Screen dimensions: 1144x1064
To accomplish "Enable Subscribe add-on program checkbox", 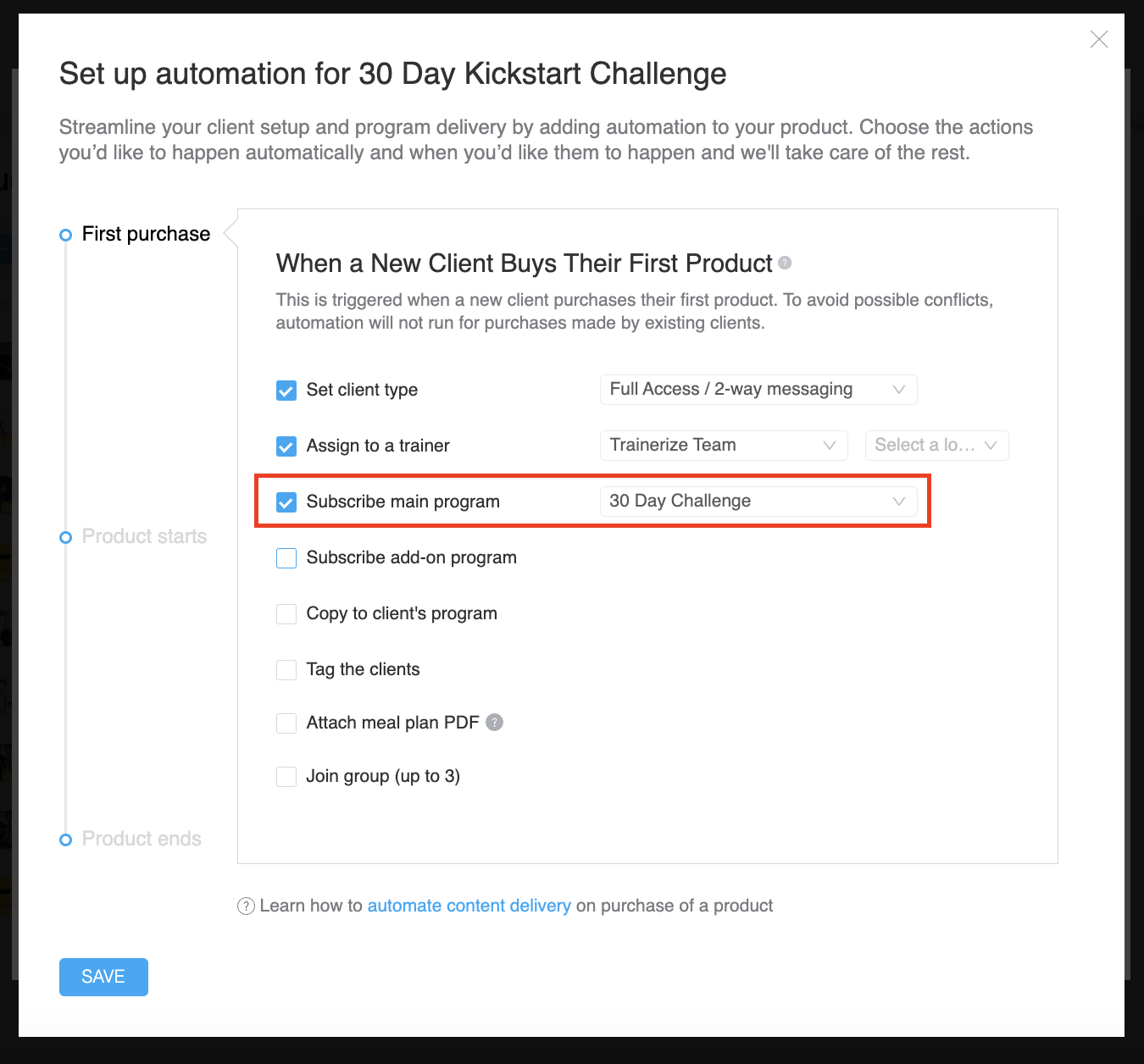I will tap(286, 558).
